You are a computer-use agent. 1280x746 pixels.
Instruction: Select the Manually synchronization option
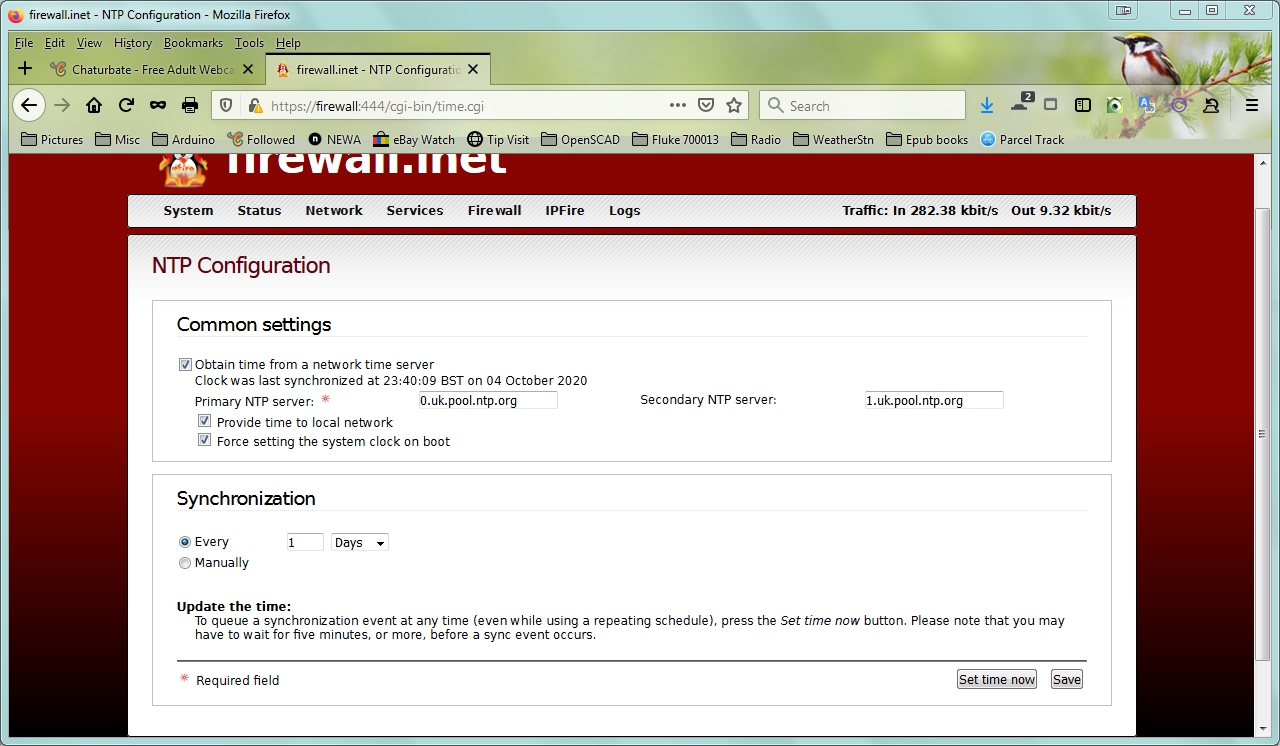click(185, 563)
